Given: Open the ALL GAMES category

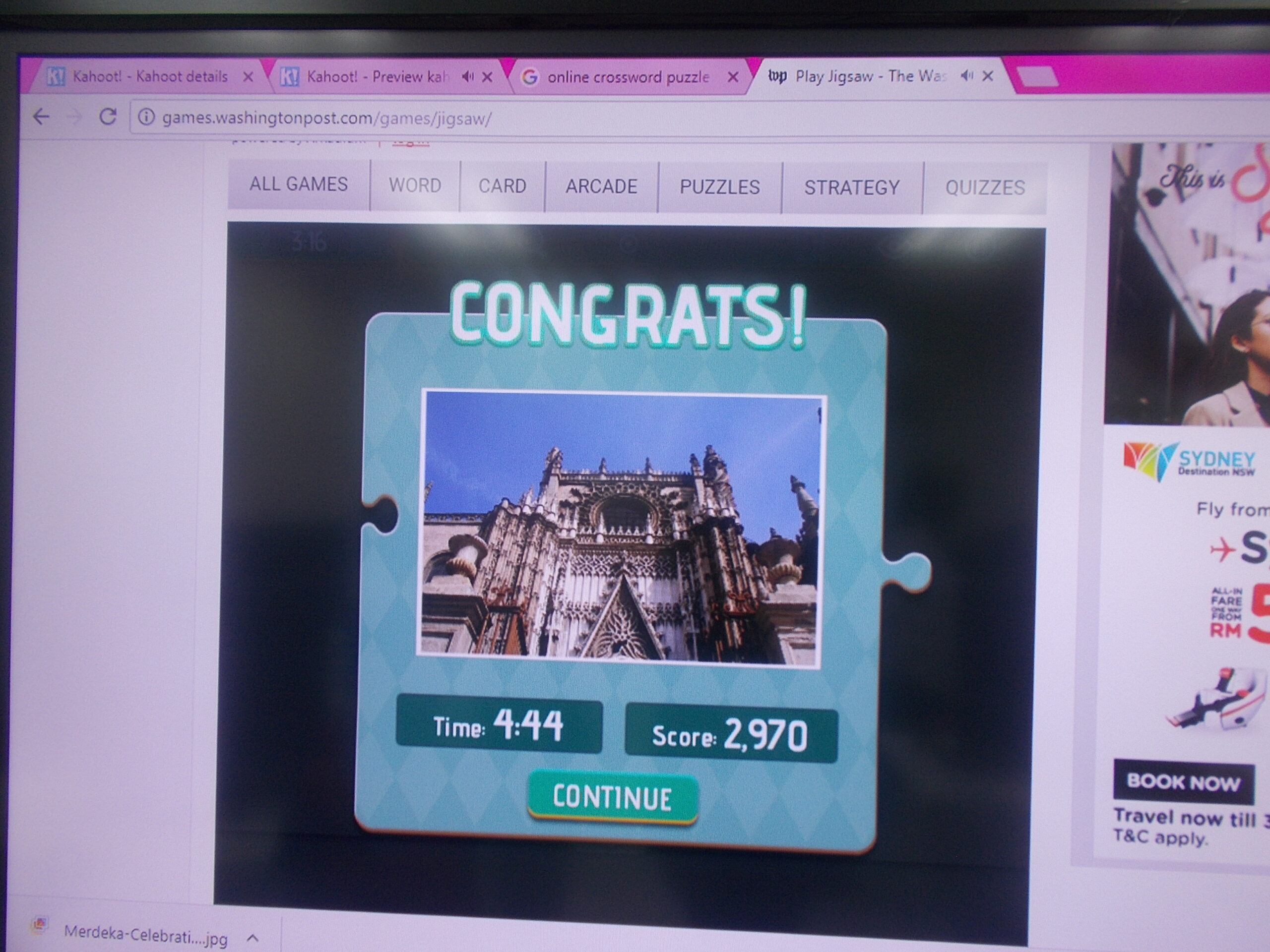Looking at the screenshot, I should pos(299,184).
